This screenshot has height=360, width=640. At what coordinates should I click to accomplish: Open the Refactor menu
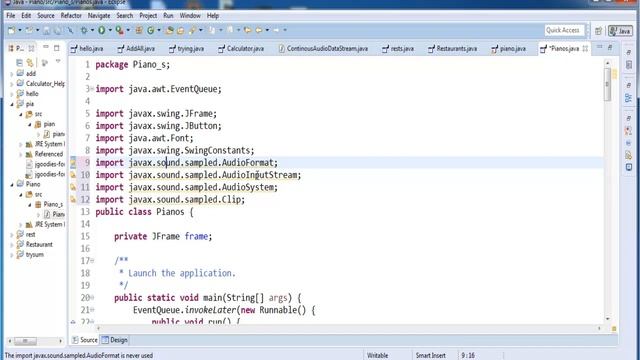71,16
